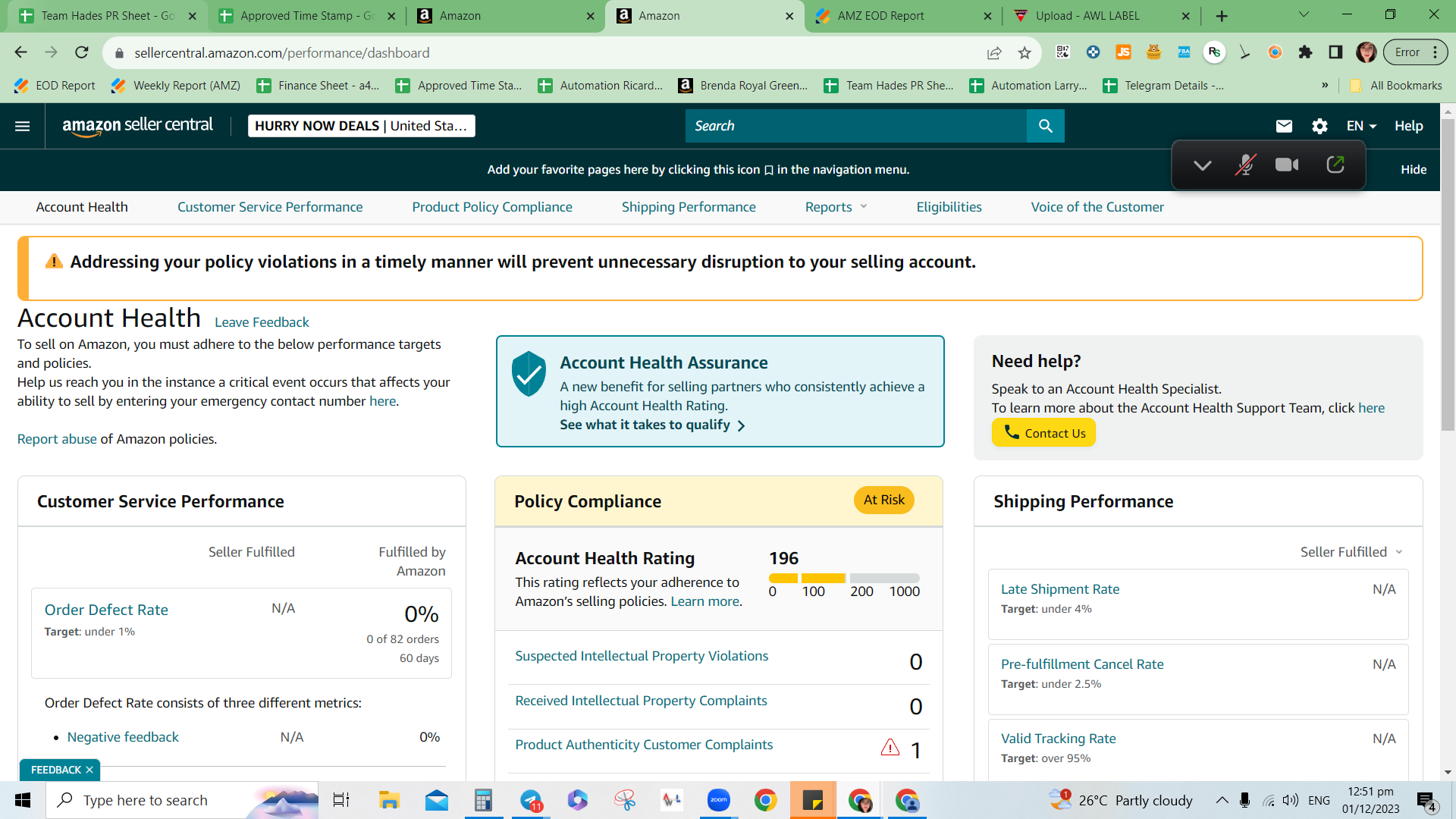Viewport: 1456px width, 819px height.
Task: Close the FEEDBACK tab widget
Action: [89, 770]
